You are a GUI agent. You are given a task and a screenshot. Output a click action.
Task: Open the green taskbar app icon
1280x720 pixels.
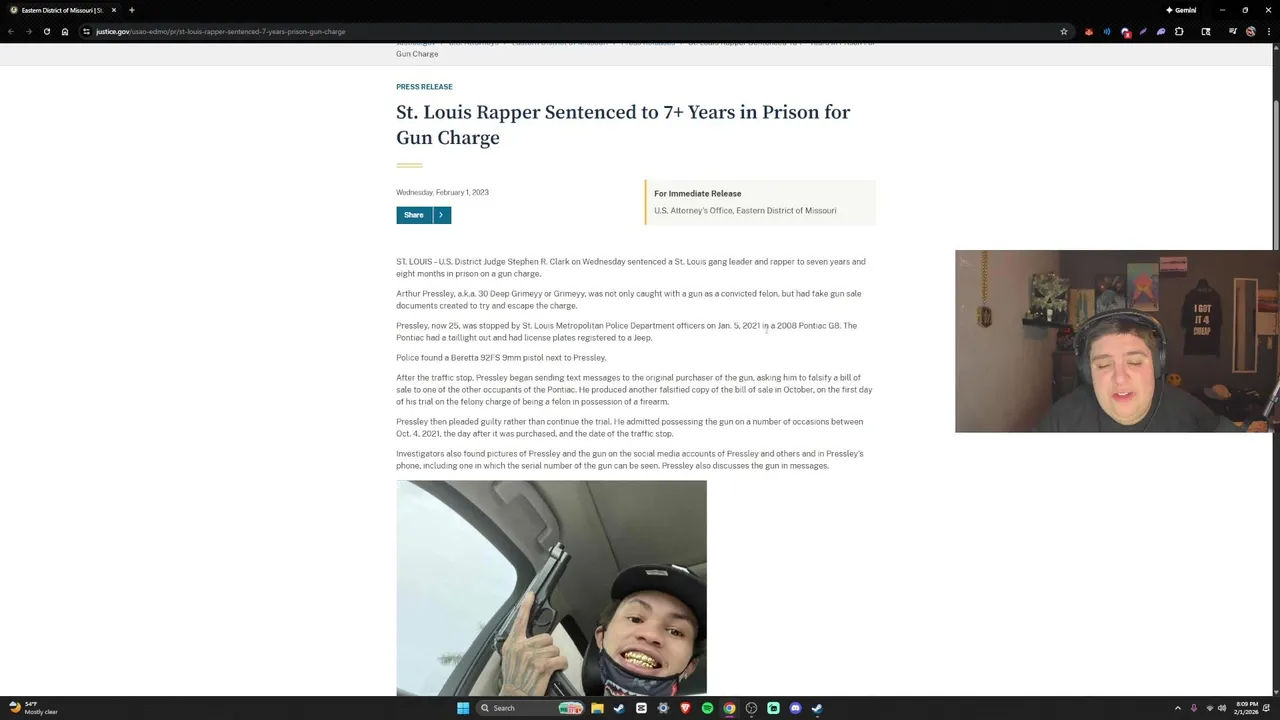click(x=773, y=708)
